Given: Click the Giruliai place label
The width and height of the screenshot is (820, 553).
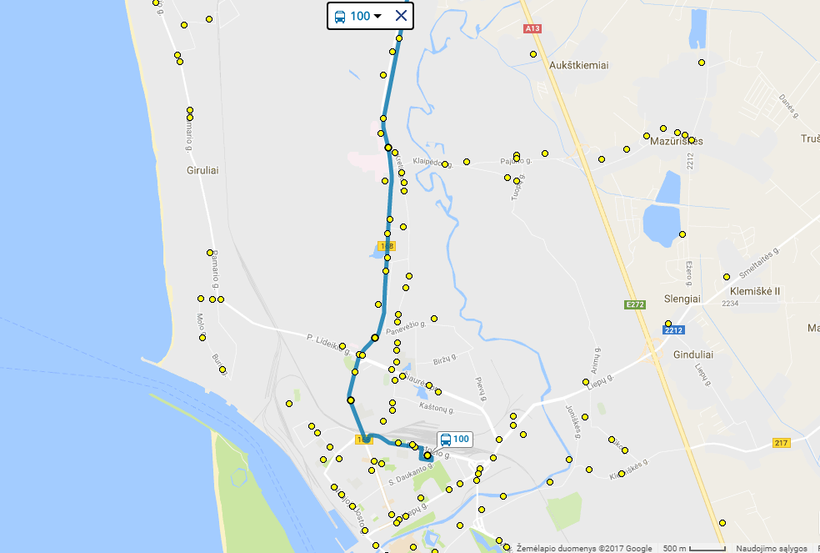Looking at the screenshot, I should [x=202, y=171].
